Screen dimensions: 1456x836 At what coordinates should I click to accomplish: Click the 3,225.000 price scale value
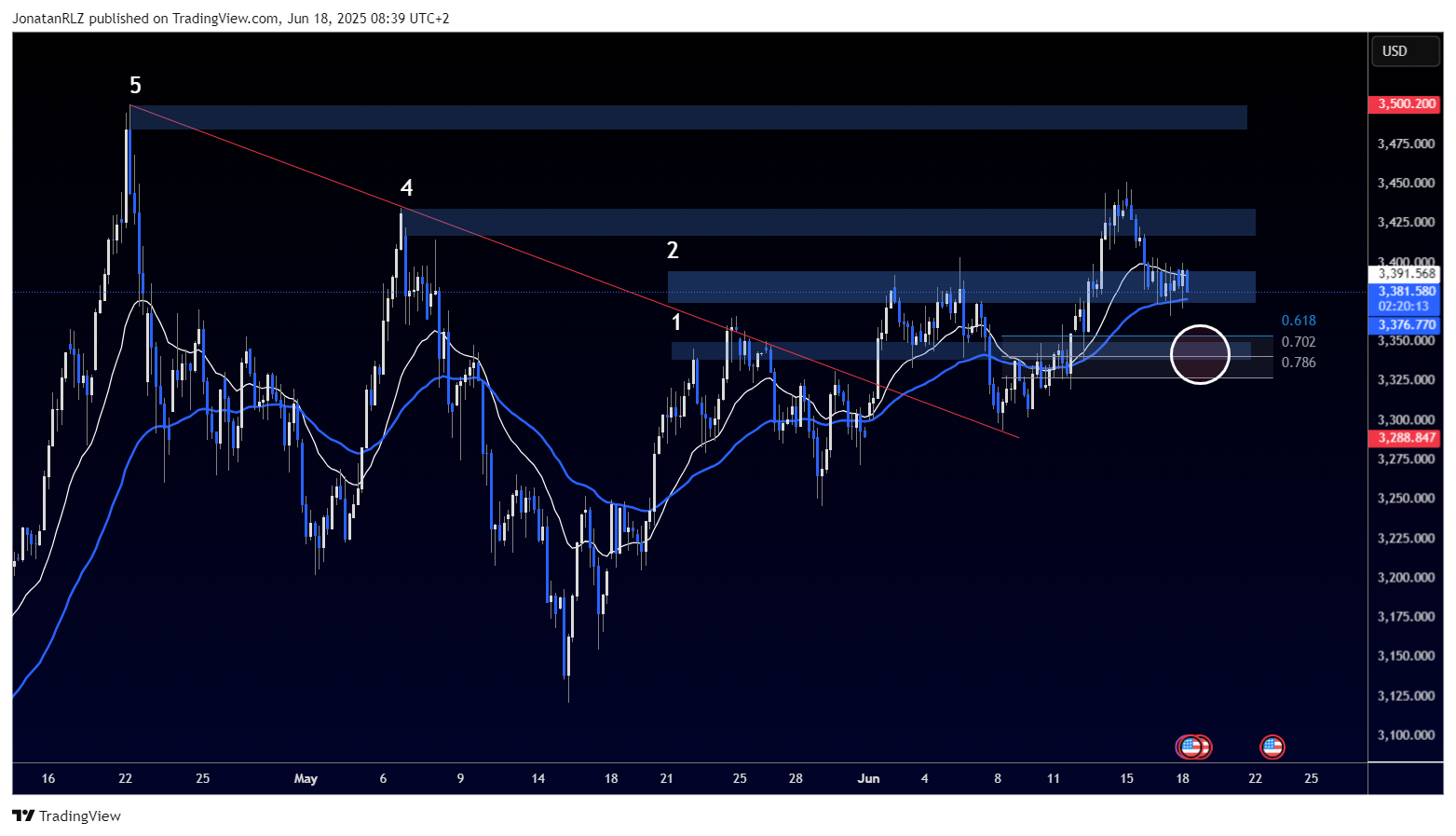pyautogui.click(x=1406, y=538)
